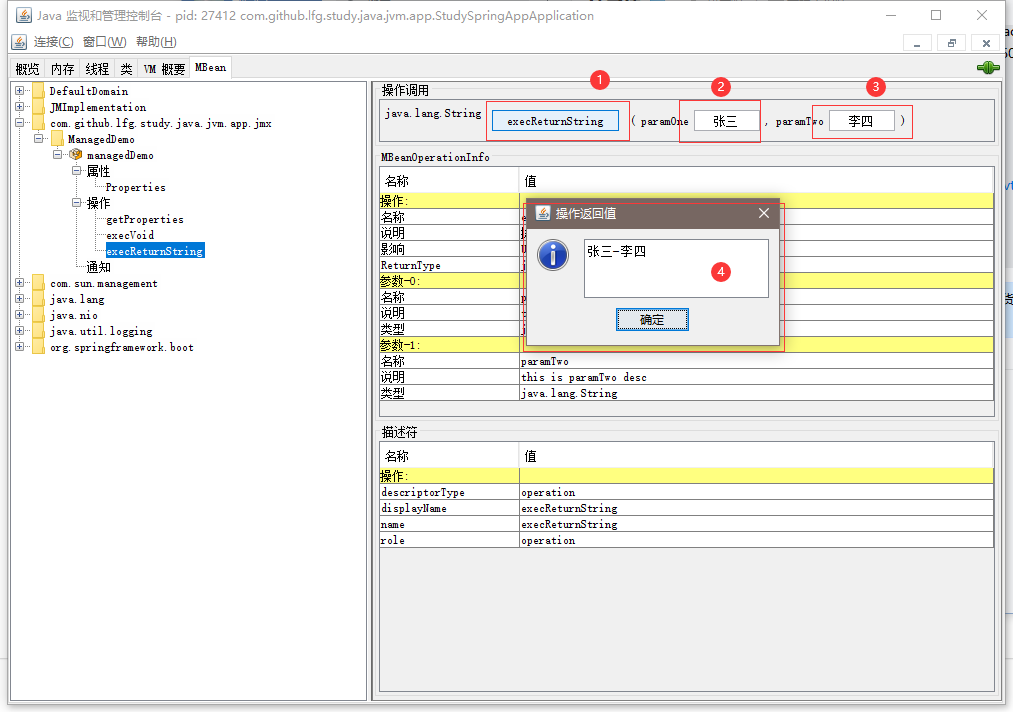This screenshot has width=1013, height=712.
Task: Click the green connection status icon
Action: click(x=988, y=67)
